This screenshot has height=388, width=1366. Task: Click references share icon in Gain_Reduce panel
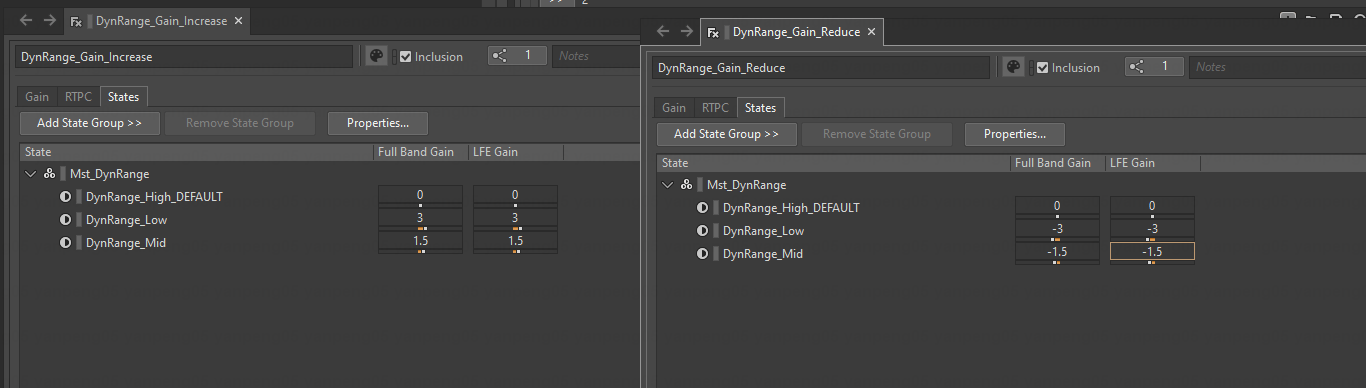1138,67
